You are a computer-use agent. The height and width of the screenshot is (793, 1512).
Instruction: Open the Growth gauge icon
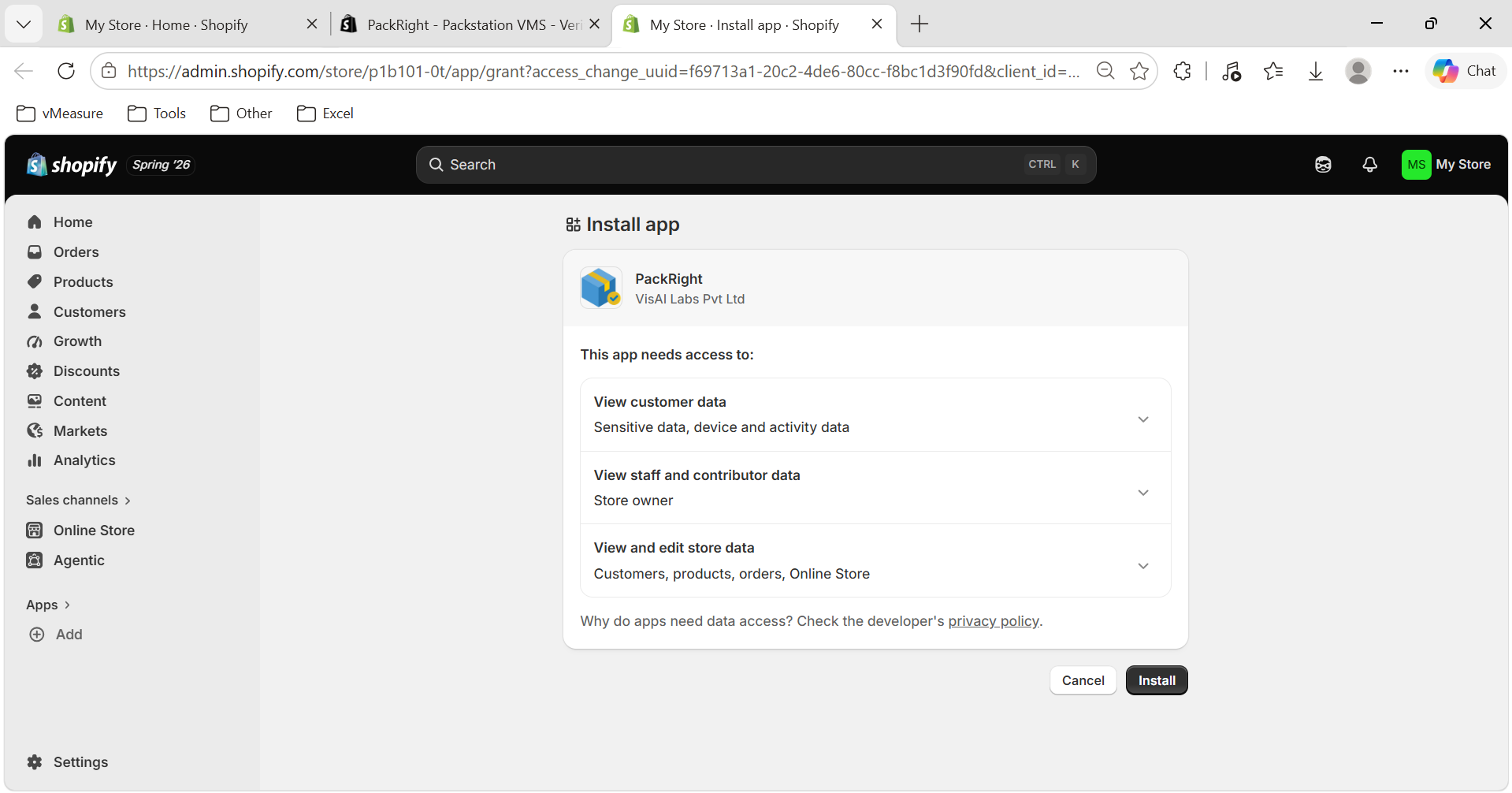pos(35,341)
